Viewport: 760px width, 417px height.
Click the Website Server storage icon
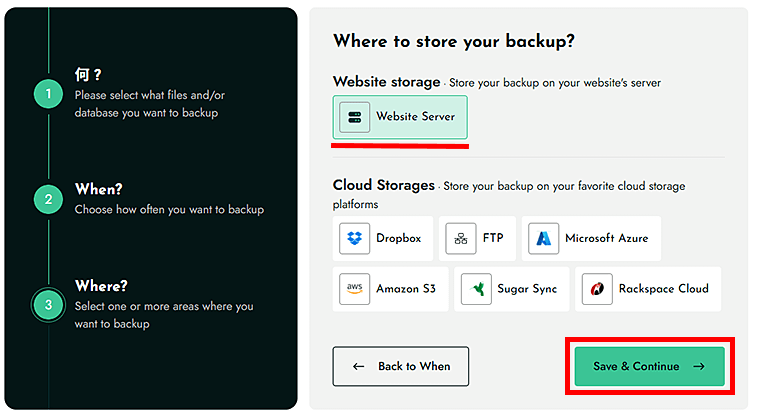point(355,117)
